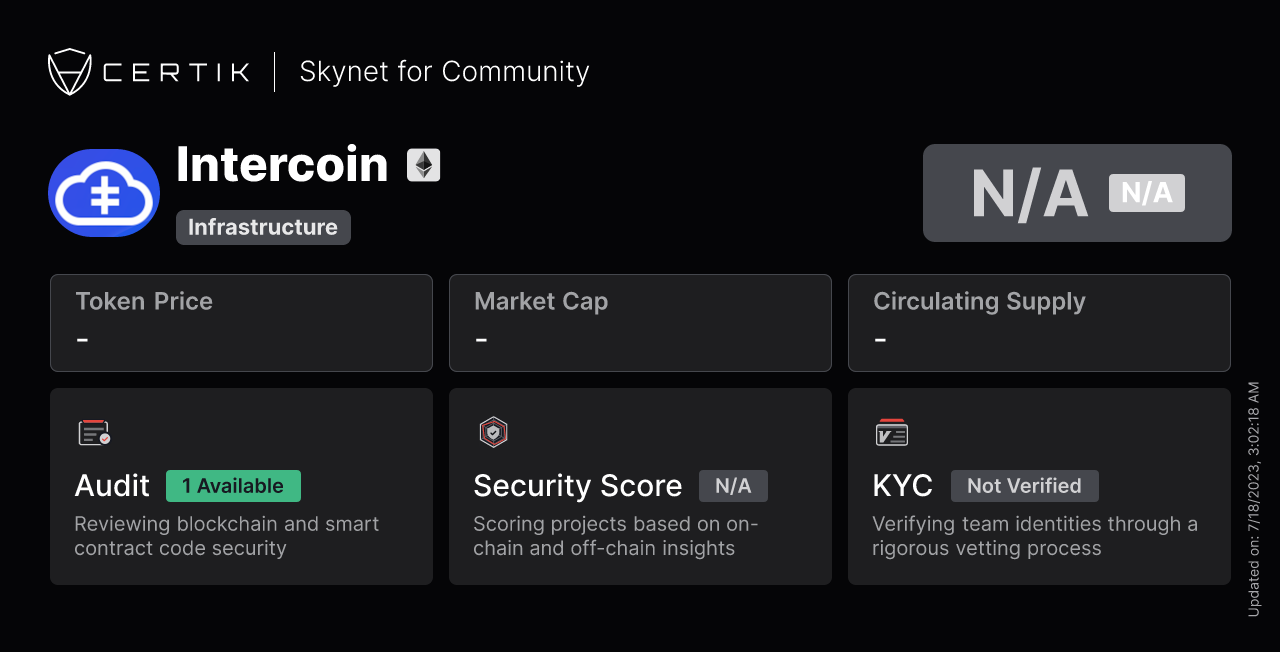Click the Security Score shield icon
Image resolution: width=1280 pixels, height=652 pixels.
pyautogui.click(x=492, y=432)
